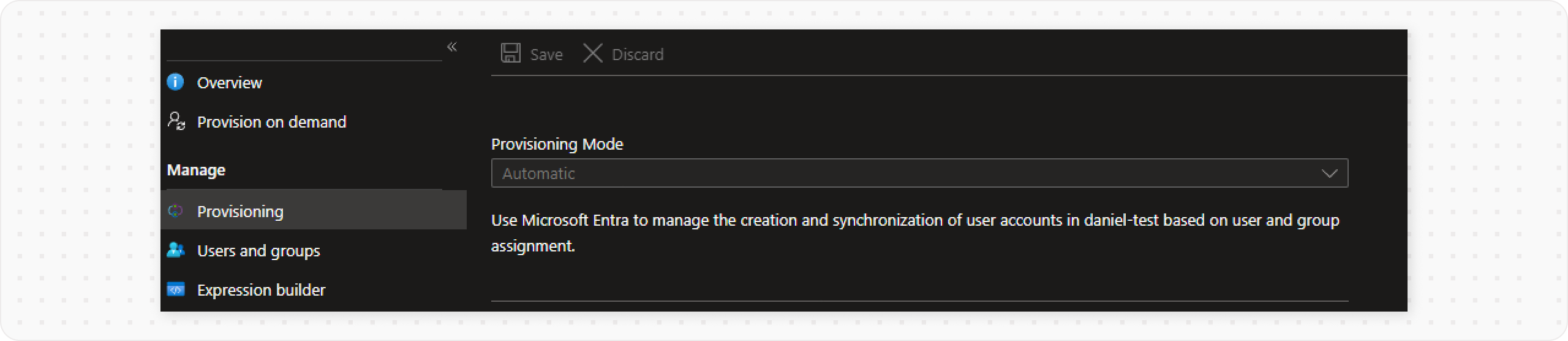Open the Provisioning Mode dropdown showing Automatic
This screenshot has width=1568, height=341.
point(907,174)
